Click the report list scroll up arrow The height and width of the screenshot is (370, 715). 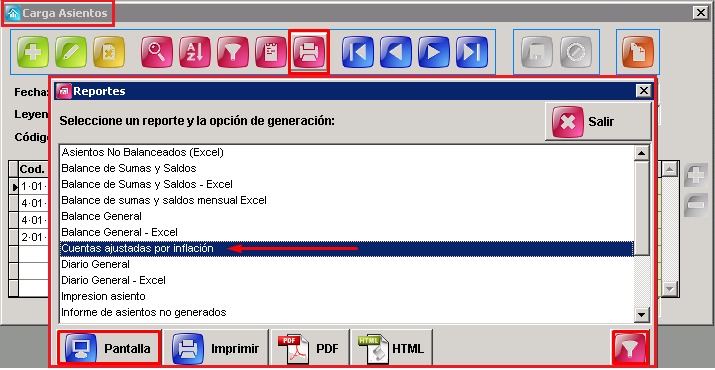(642, 153)
